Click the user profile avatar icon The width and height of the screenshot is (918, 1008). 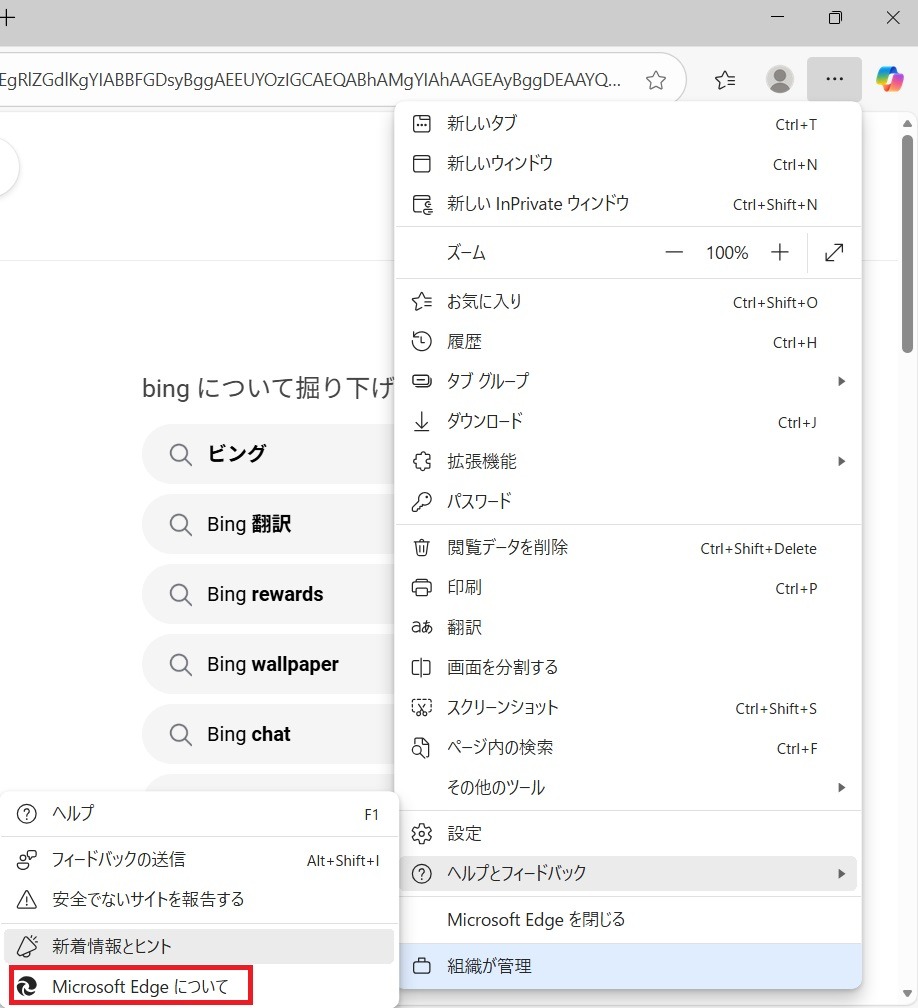point(779,80)
